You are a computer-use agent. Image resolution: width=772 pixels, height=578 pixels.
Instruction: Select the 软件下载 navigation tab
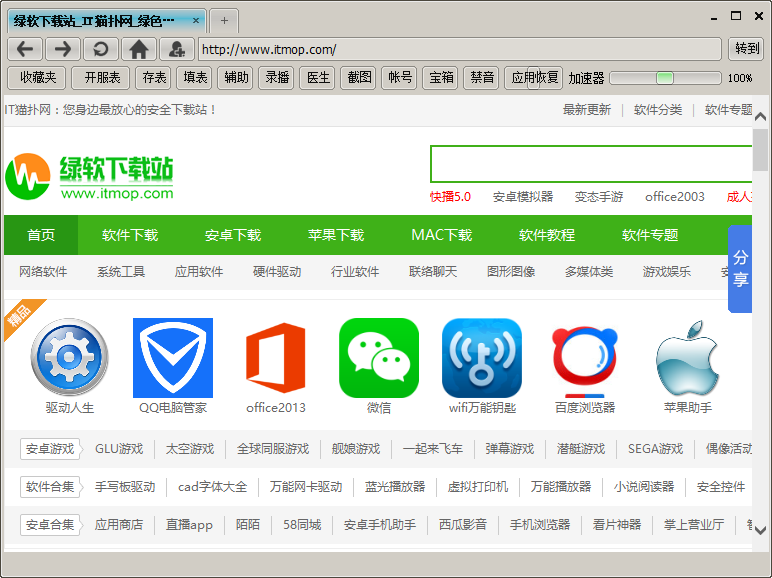click(x=130, y=235)
